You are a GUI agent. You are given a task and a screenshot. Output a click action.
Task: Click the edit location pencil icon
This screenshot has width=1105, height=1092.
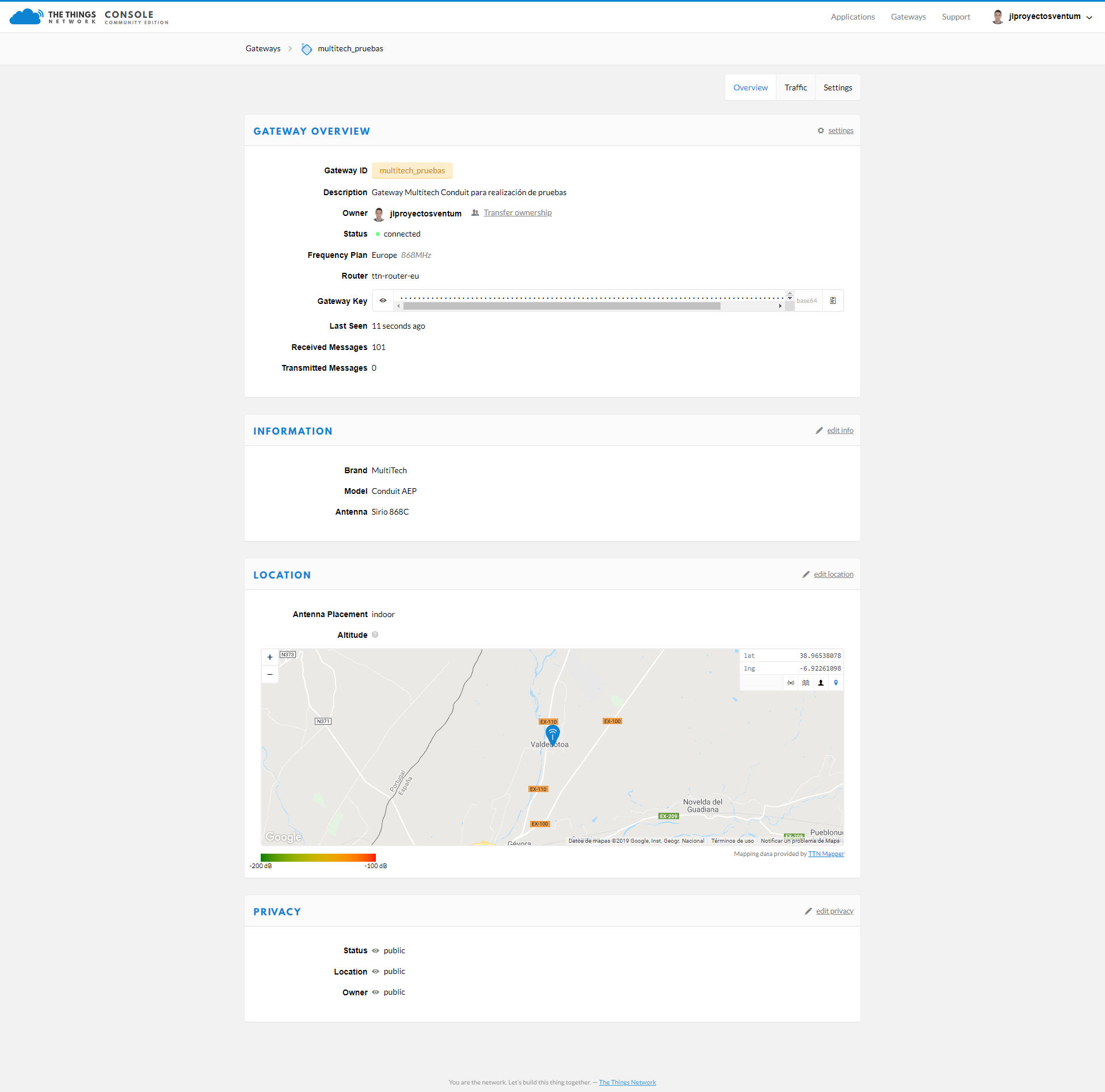click(806, 574)
